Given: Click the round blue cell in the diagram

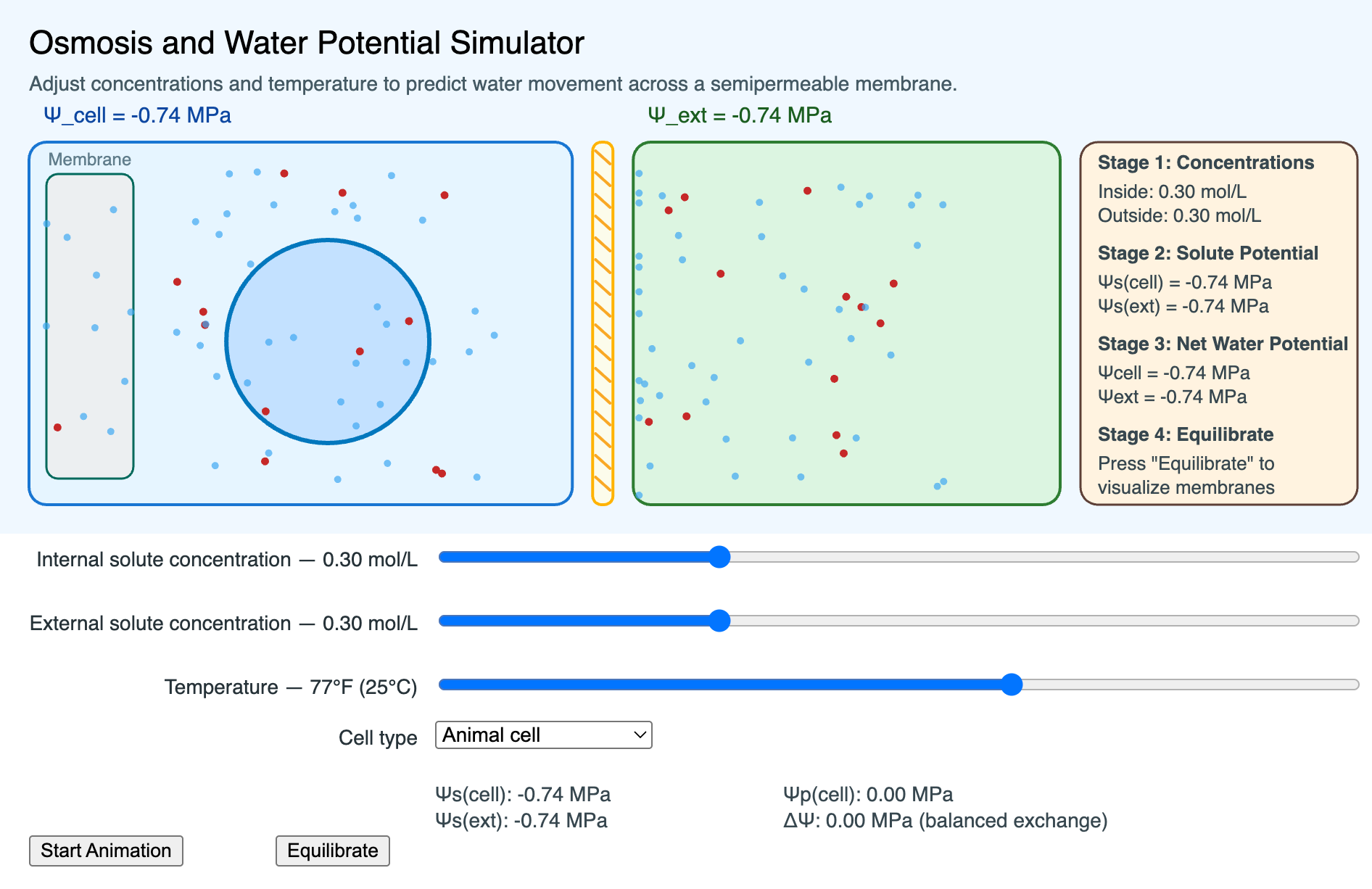Looking at the screenshot, I should point(328,341).
